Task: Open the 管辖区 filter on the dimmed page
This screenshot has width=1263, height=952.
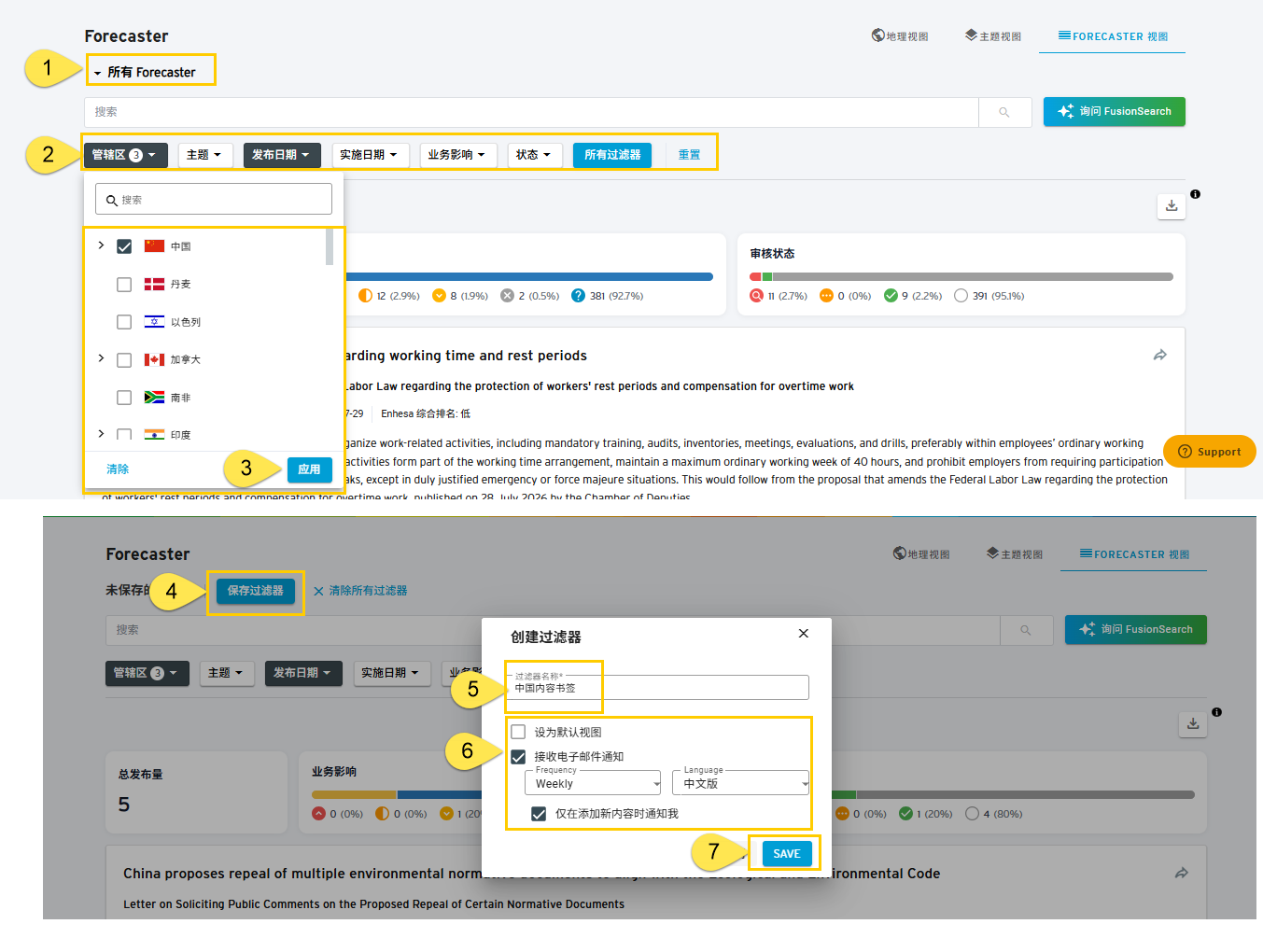Action: pyautogui.click(x=147, y=673)
